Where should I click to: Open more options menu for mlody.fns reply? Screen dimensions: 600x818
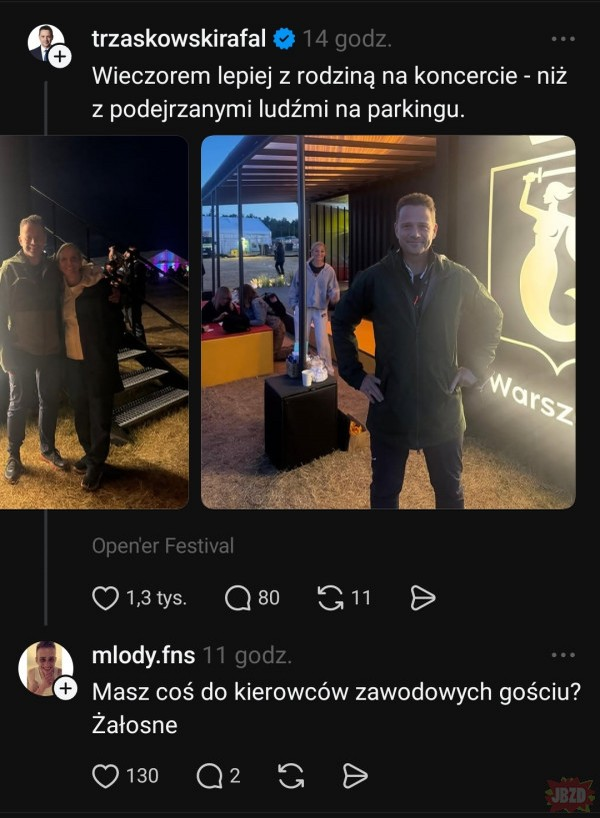tap(563, 655)
